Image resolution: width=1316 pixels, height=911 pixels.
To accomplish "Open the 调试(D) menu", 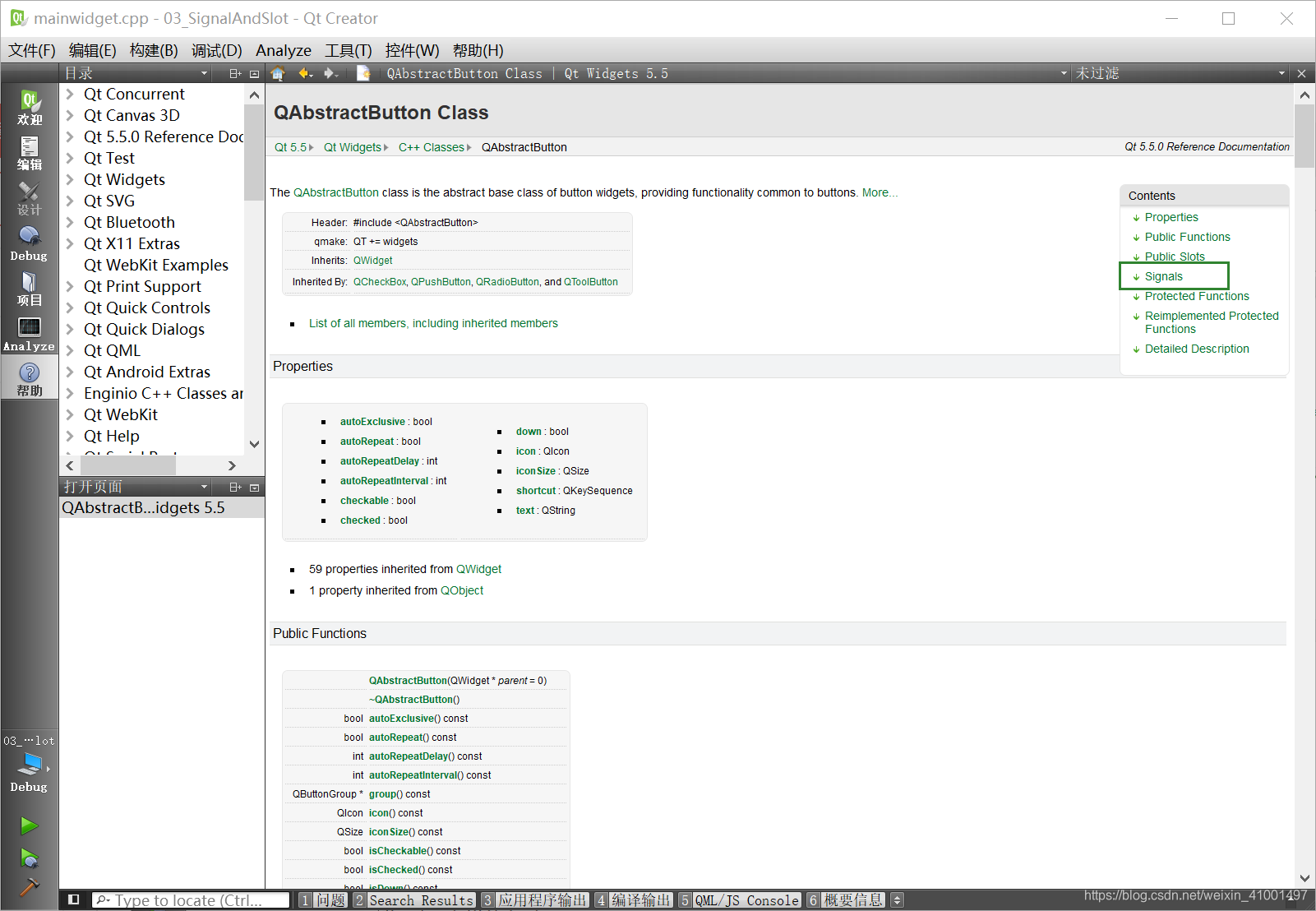I will tap(217, 50).
